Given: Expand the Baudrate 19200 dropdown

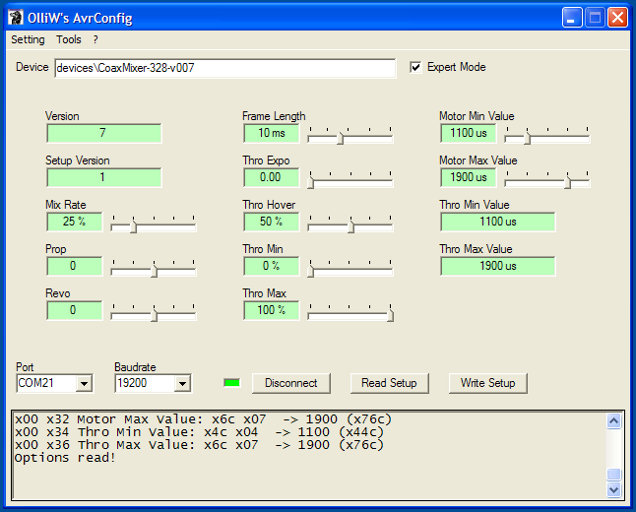Looking at the screenshot, I should tap(182, 383).
